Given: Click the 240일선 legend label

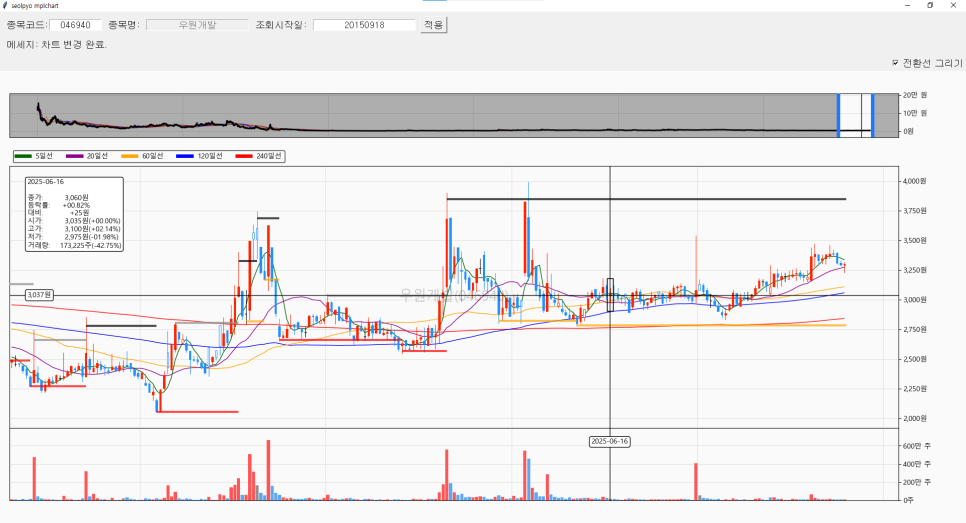Looking at the screenshot, I should click(x=269, y=156).
